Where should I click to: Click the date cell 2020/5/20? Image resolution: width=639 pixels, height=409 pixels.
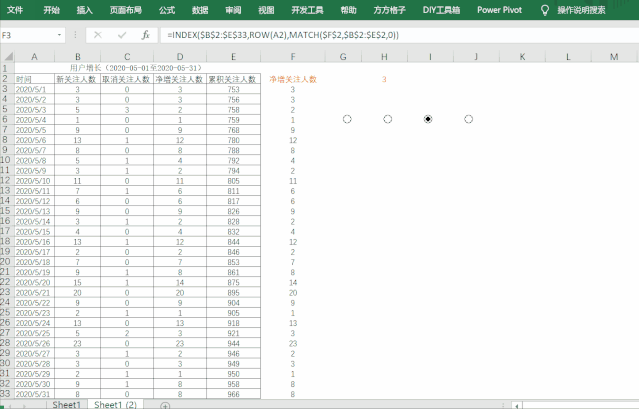(x=34, y=282)
